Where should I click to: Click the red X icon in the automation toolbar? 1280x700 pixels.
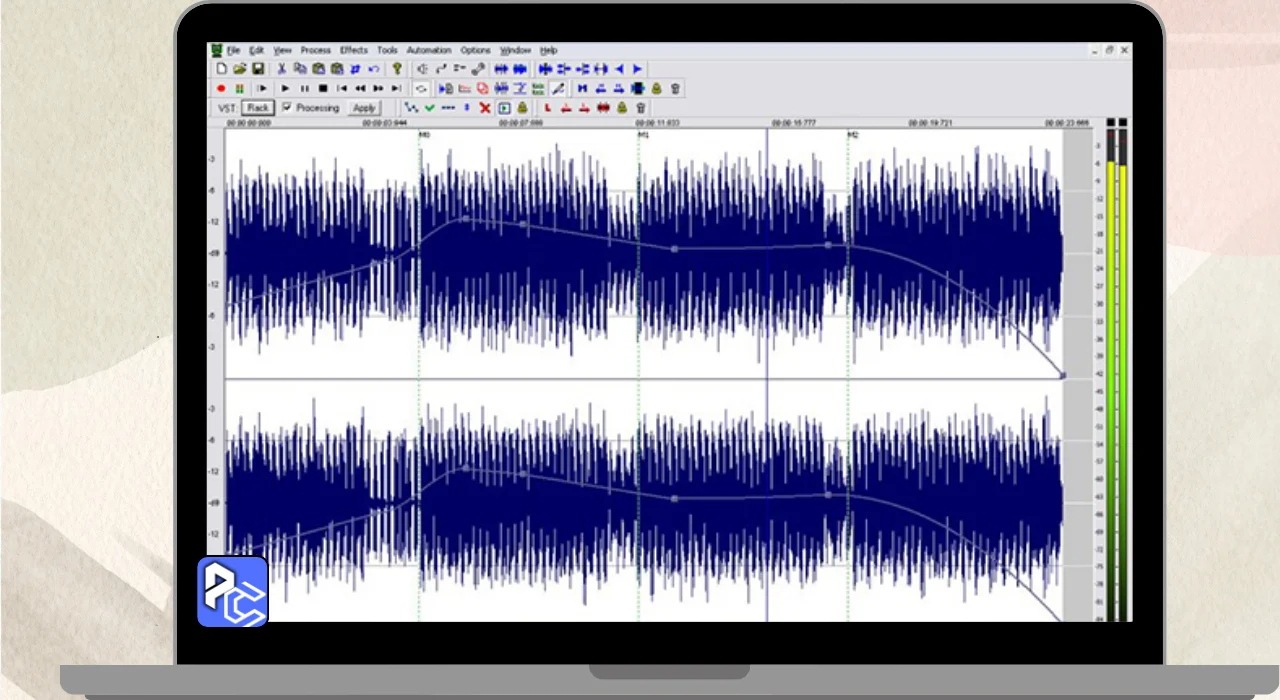(485, 108)
